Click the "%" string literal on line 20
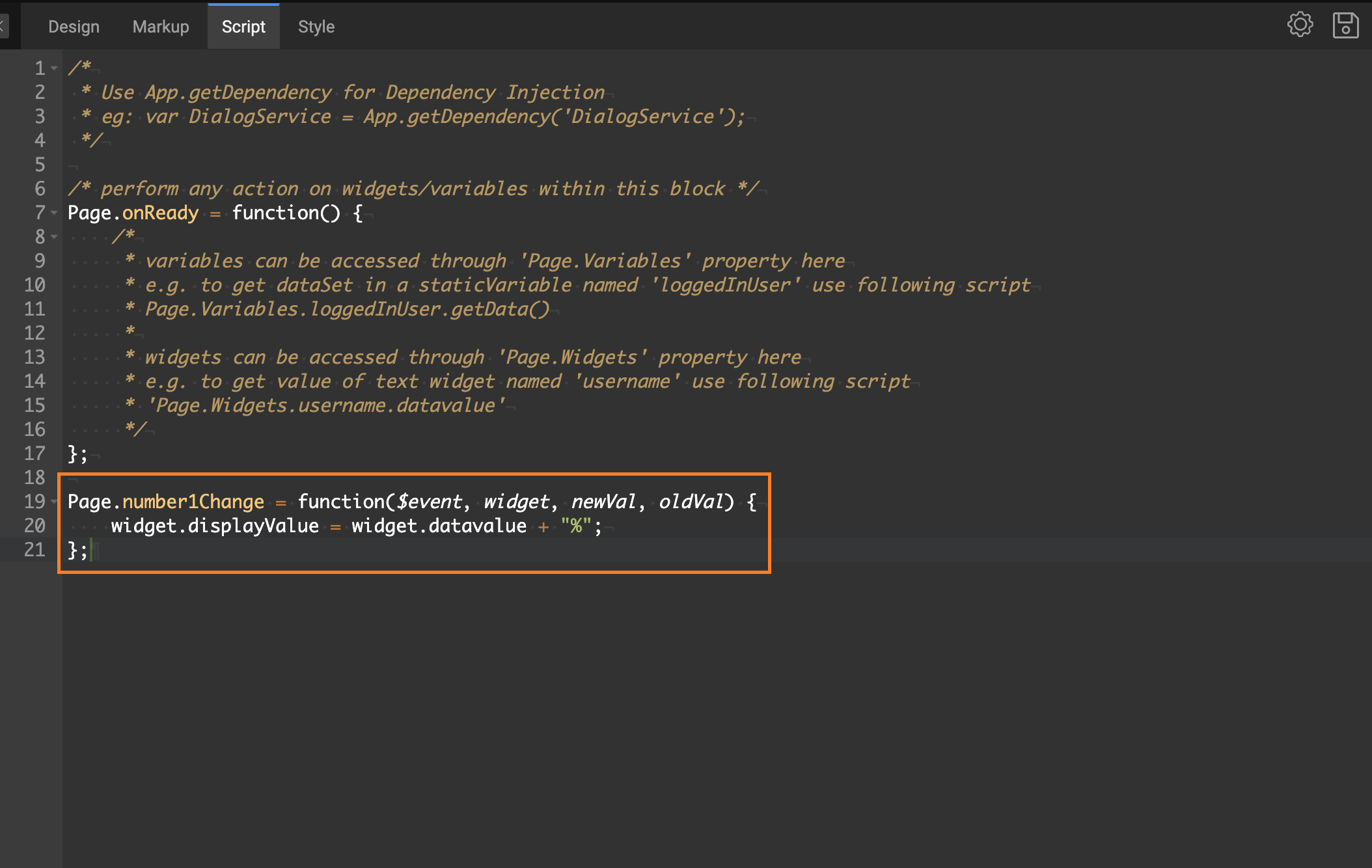 pyautogui.click(x=578, y=526)
